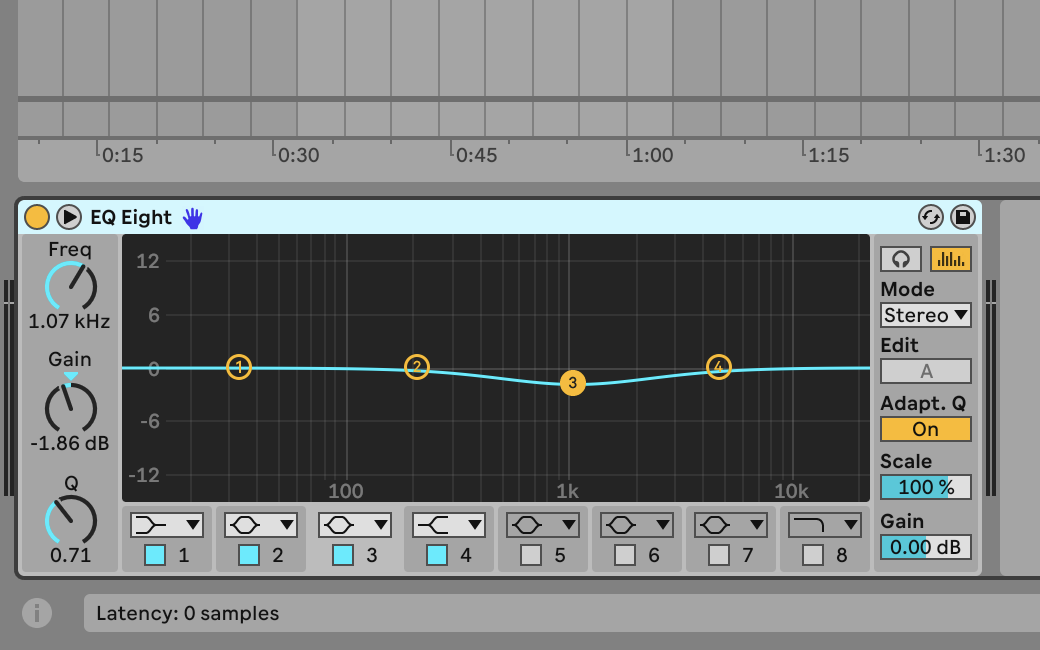Click the band 2 bell shape icon

click(245, 525)
